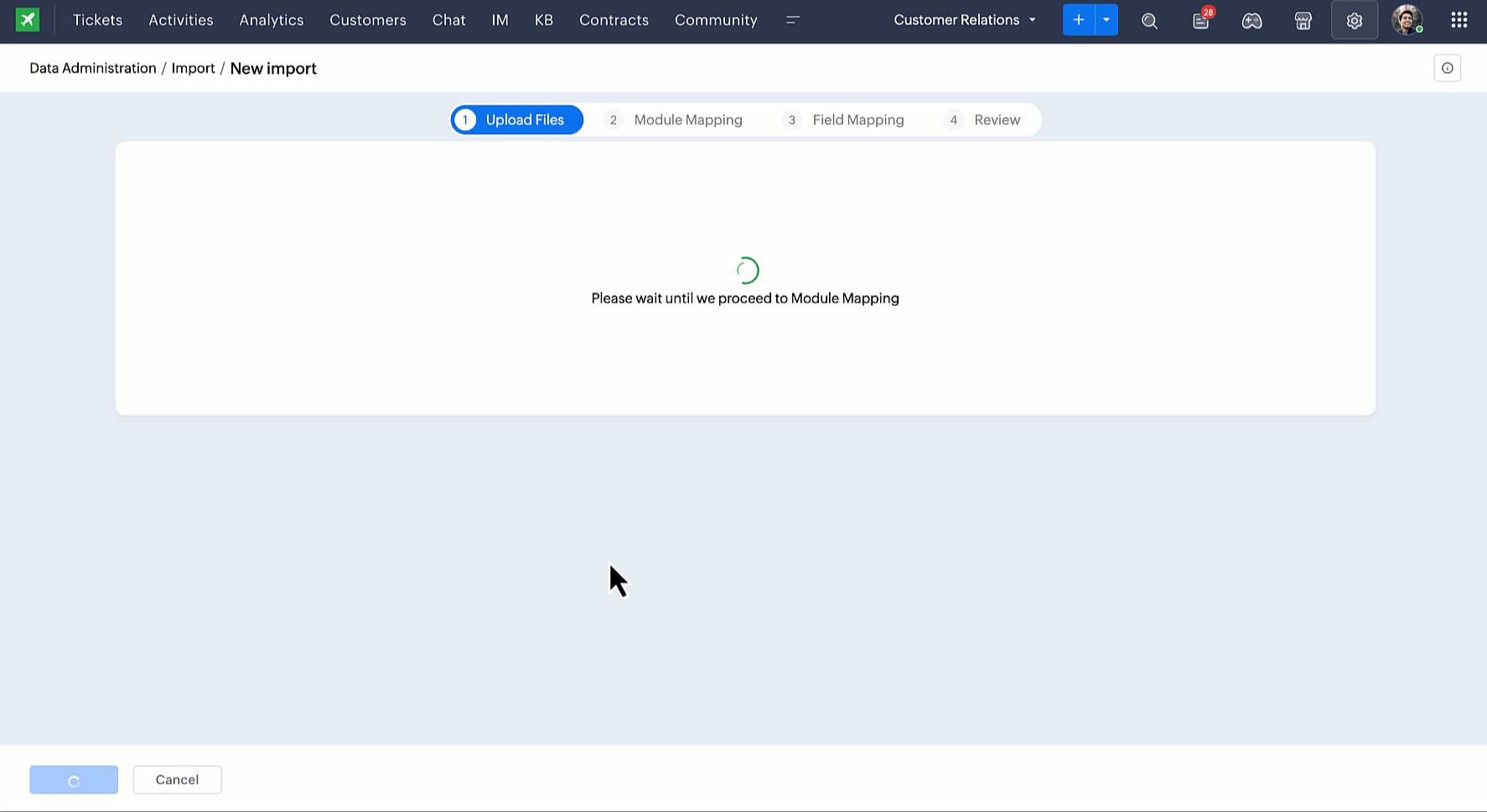Viewport: 1487px width, 812px height.
Task: Open the Analytics menu
Action: (x=271, y=19)
